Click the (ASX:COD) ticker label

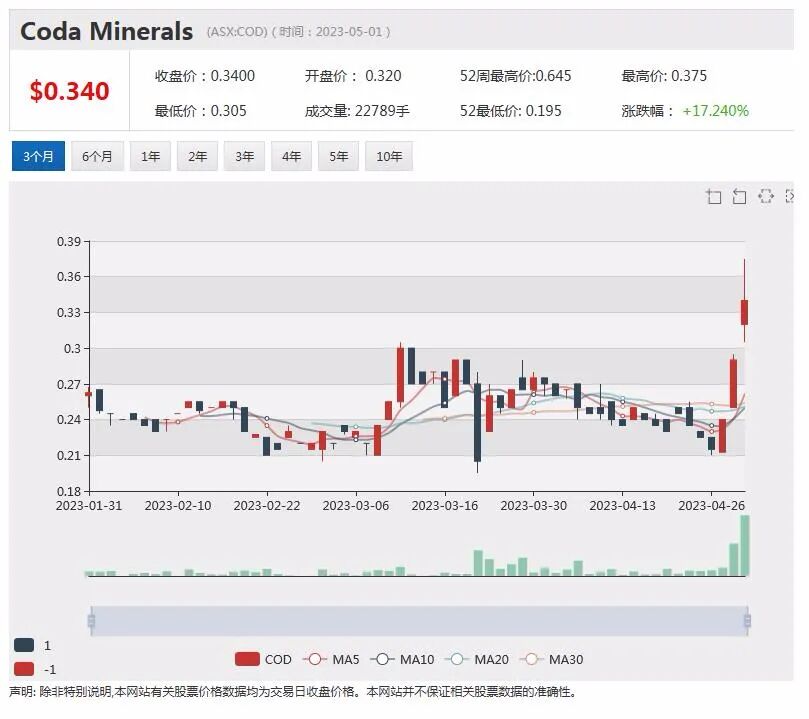coord(237,31)
